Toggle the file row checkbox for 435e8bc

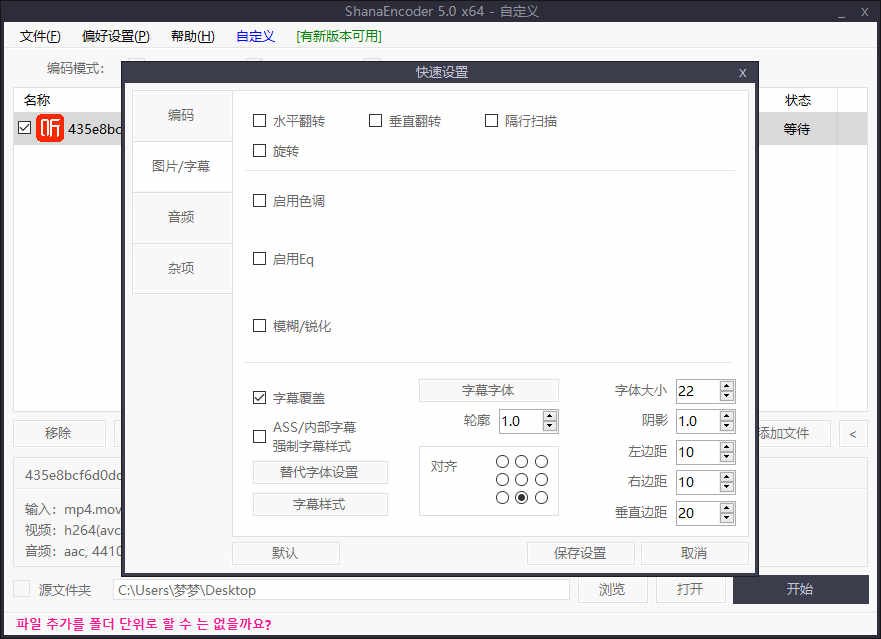point(24,128)
